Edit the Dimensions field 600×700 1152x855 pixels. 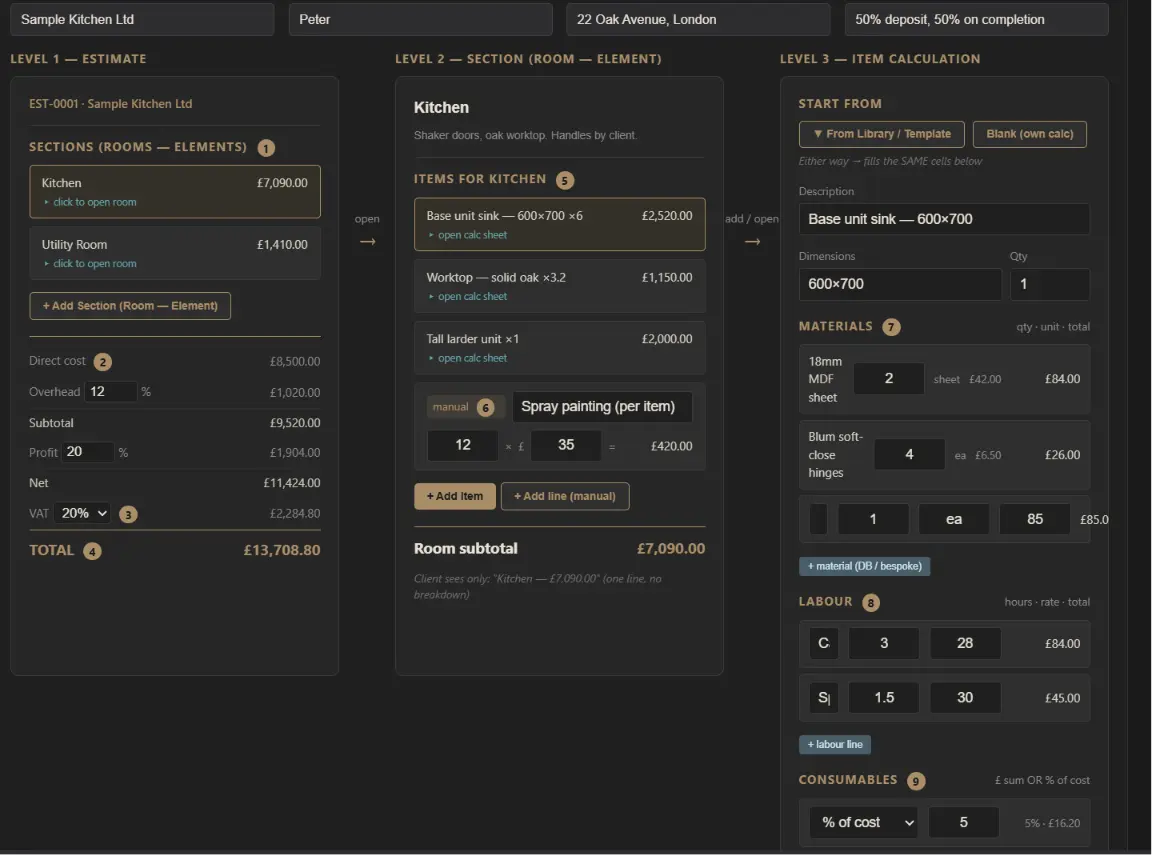pos(900,284)
